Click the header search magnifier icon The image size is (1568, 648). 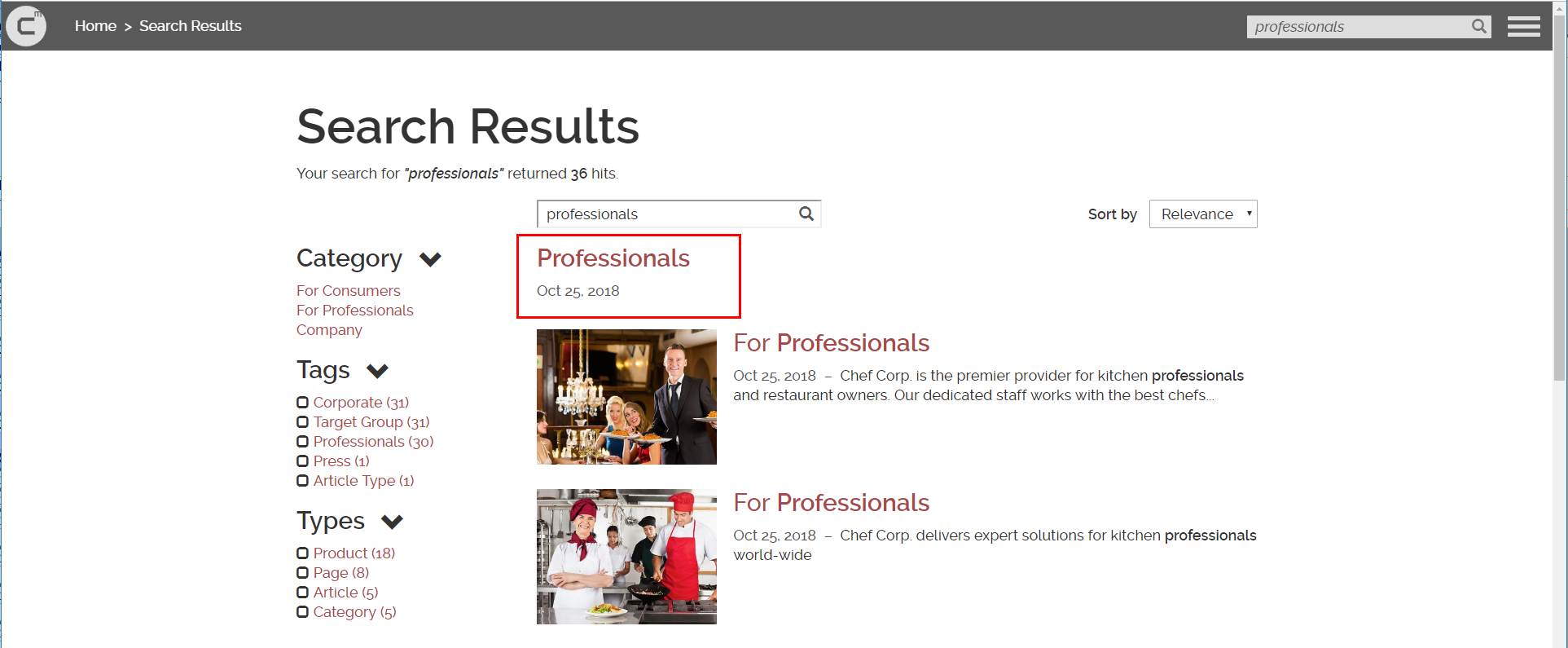coord(1479,26)
